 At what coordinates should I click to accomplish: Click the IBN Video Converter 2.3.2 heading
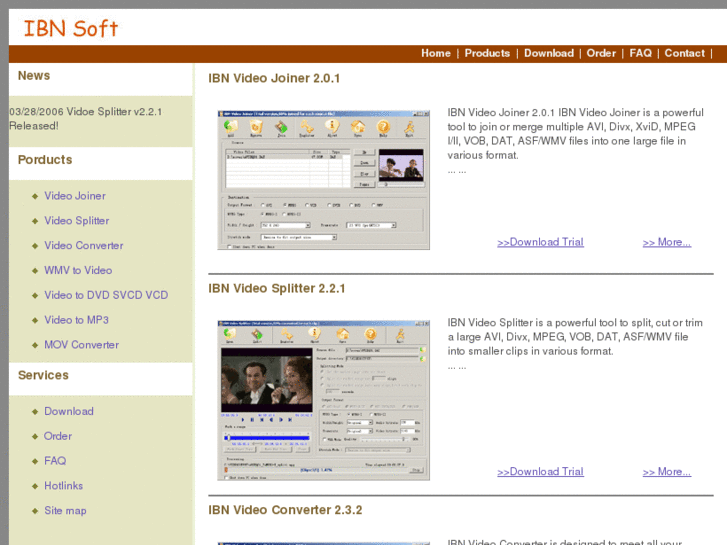coord(285,510)
